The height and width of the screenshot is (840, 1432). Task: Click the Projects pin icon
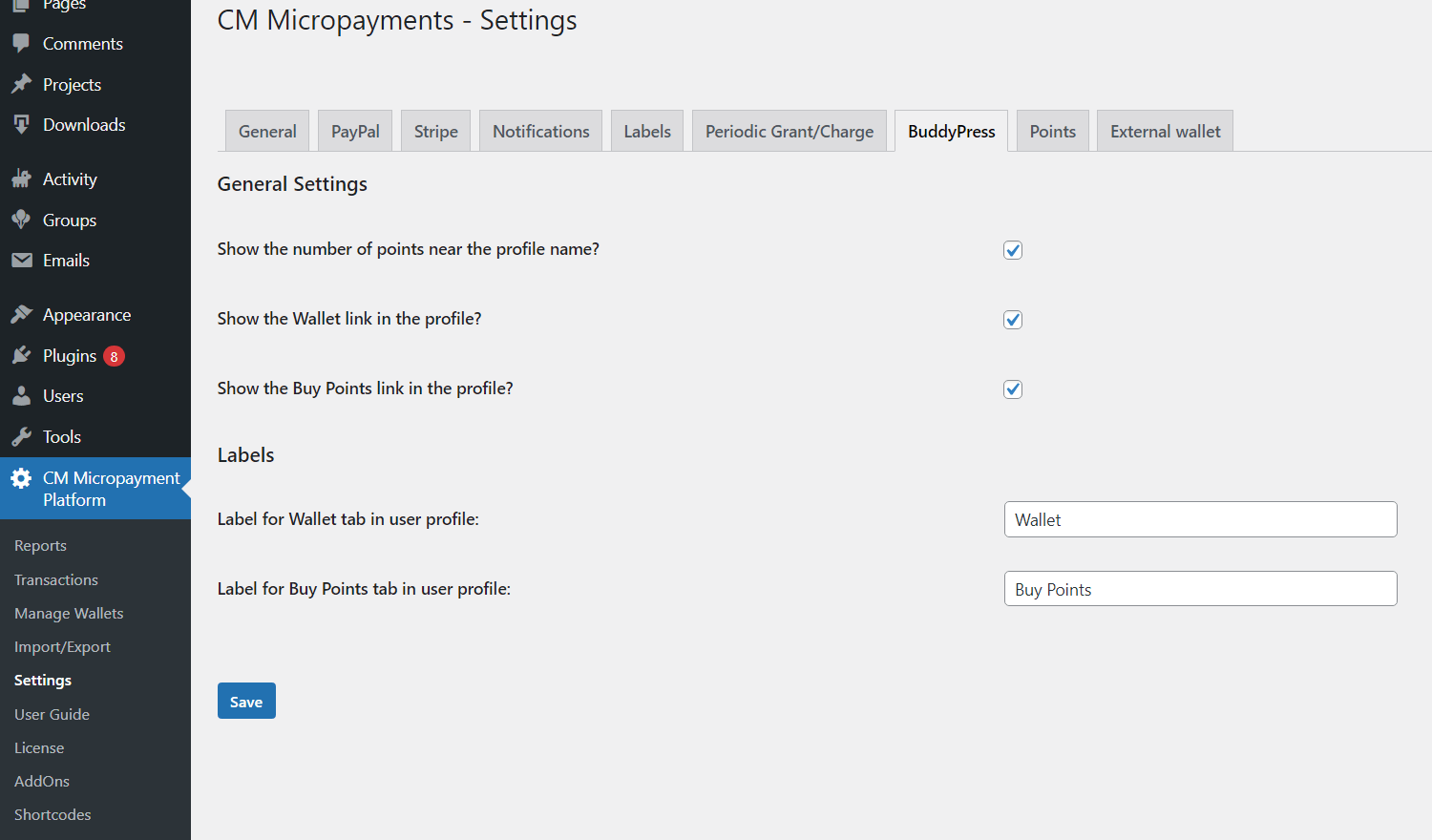(21, 85)
